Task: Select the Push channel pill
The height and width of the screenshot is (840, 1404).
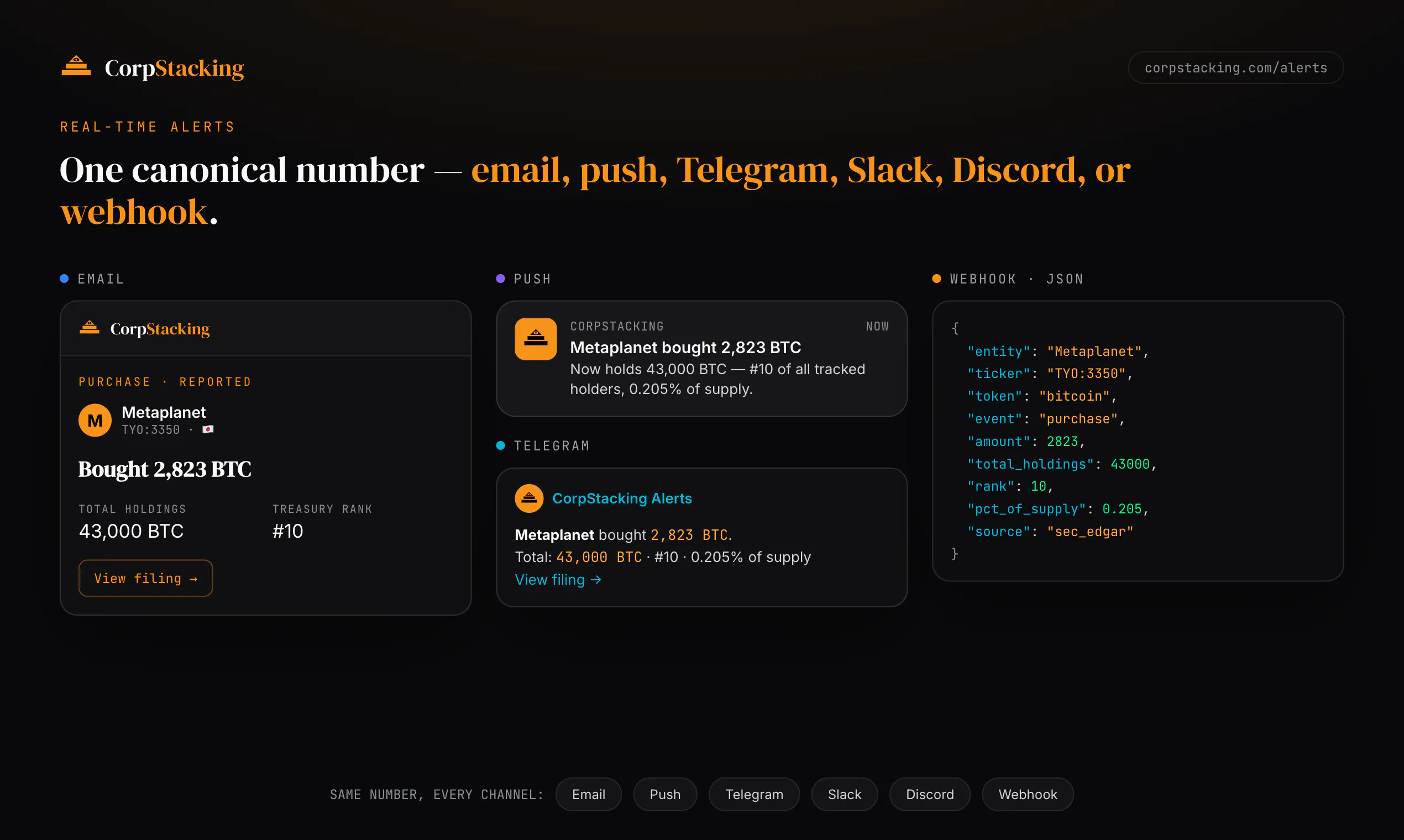Action: point(664,794)
